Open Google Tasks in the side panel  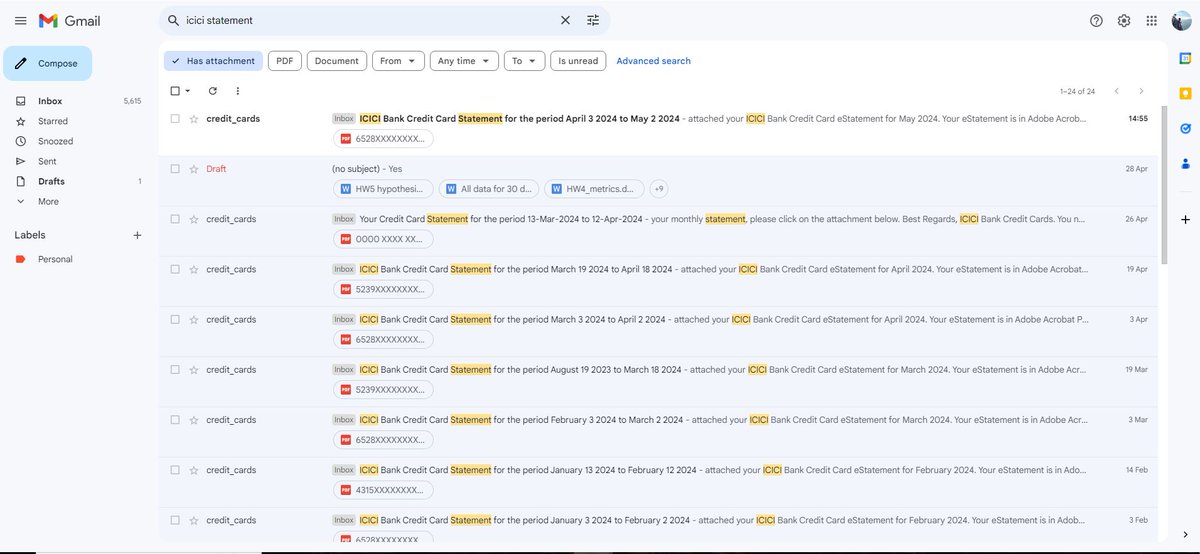coord(1185,128)
